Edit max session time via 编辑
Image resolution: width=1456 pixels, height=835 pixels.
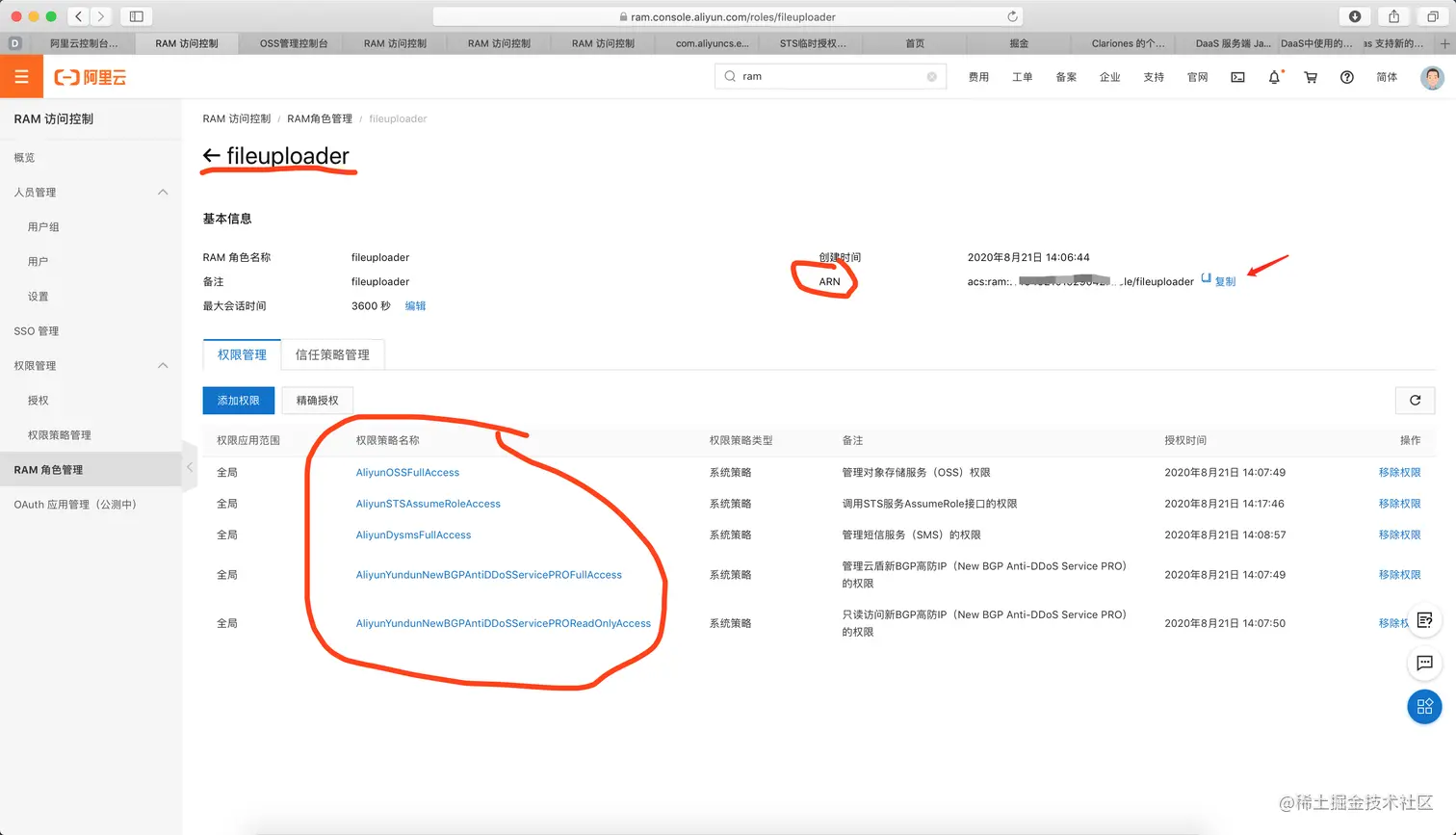point(415,305)
